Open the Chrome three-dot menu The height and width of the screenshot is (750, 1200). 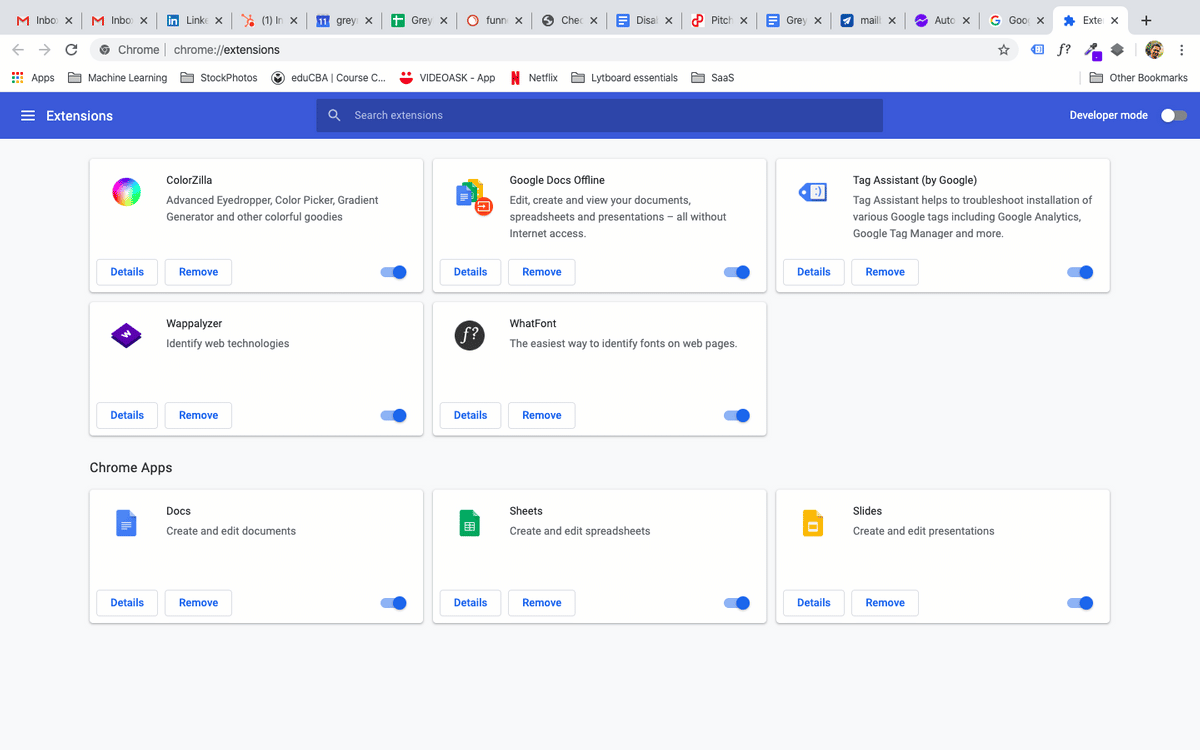click(x=1183, y=49)
